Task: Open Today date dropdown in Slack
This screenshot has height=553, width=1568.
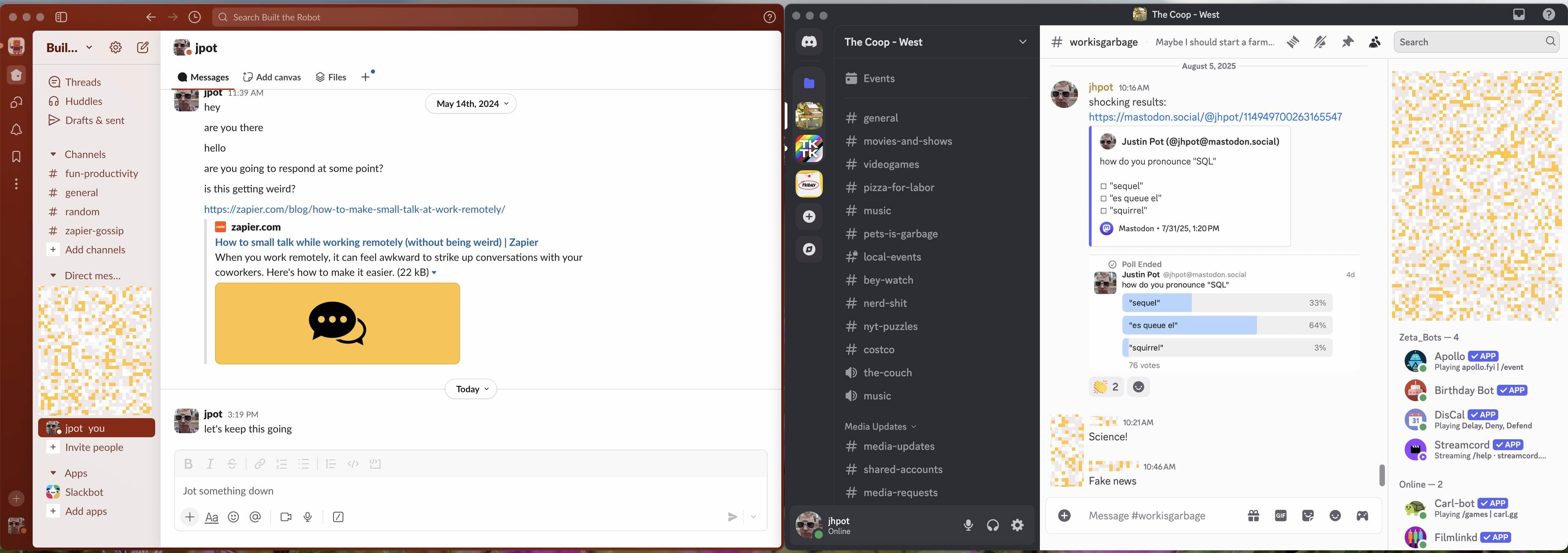Action: coord(471,389)
